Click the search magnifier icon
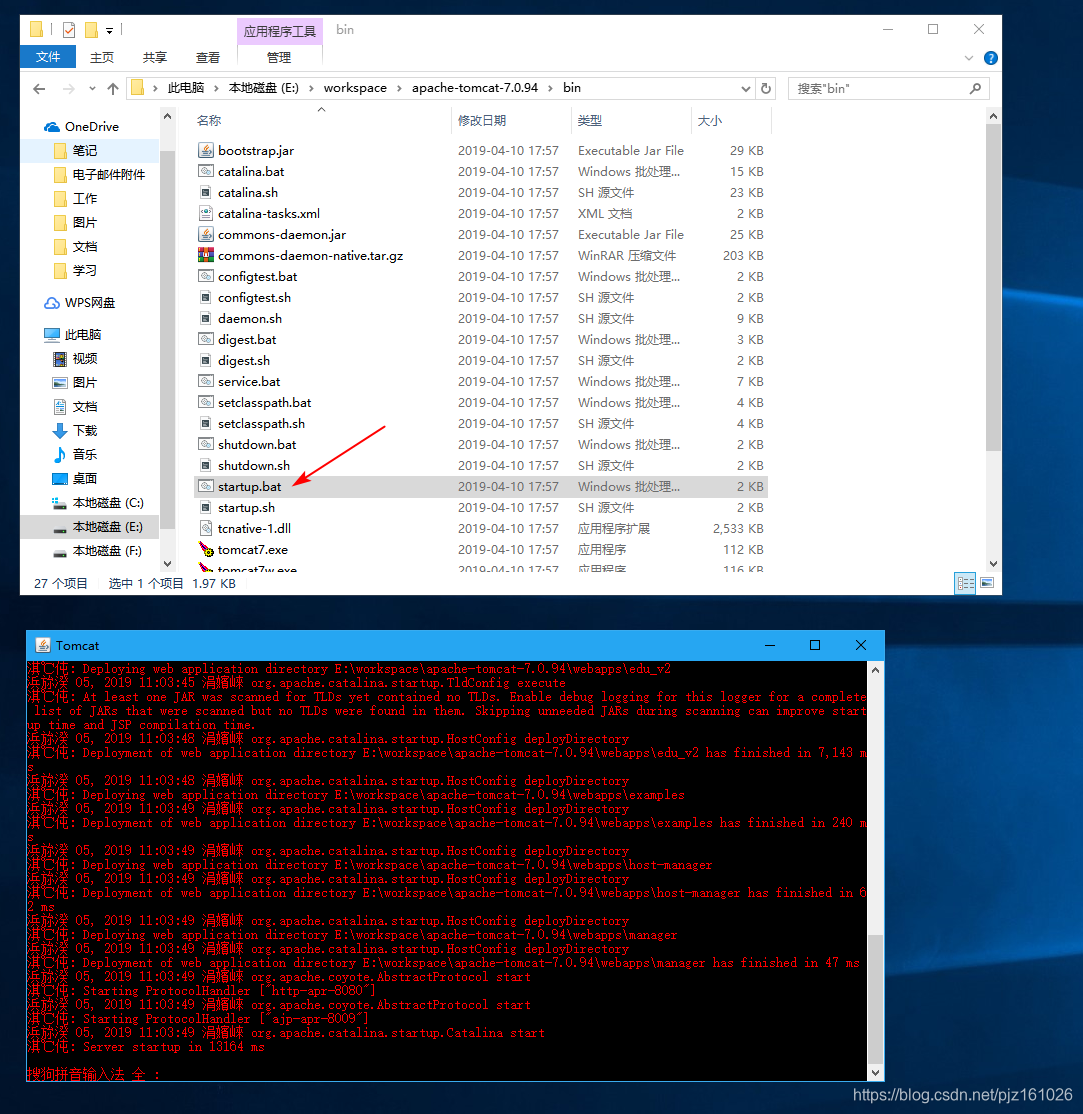 (975, 89)
